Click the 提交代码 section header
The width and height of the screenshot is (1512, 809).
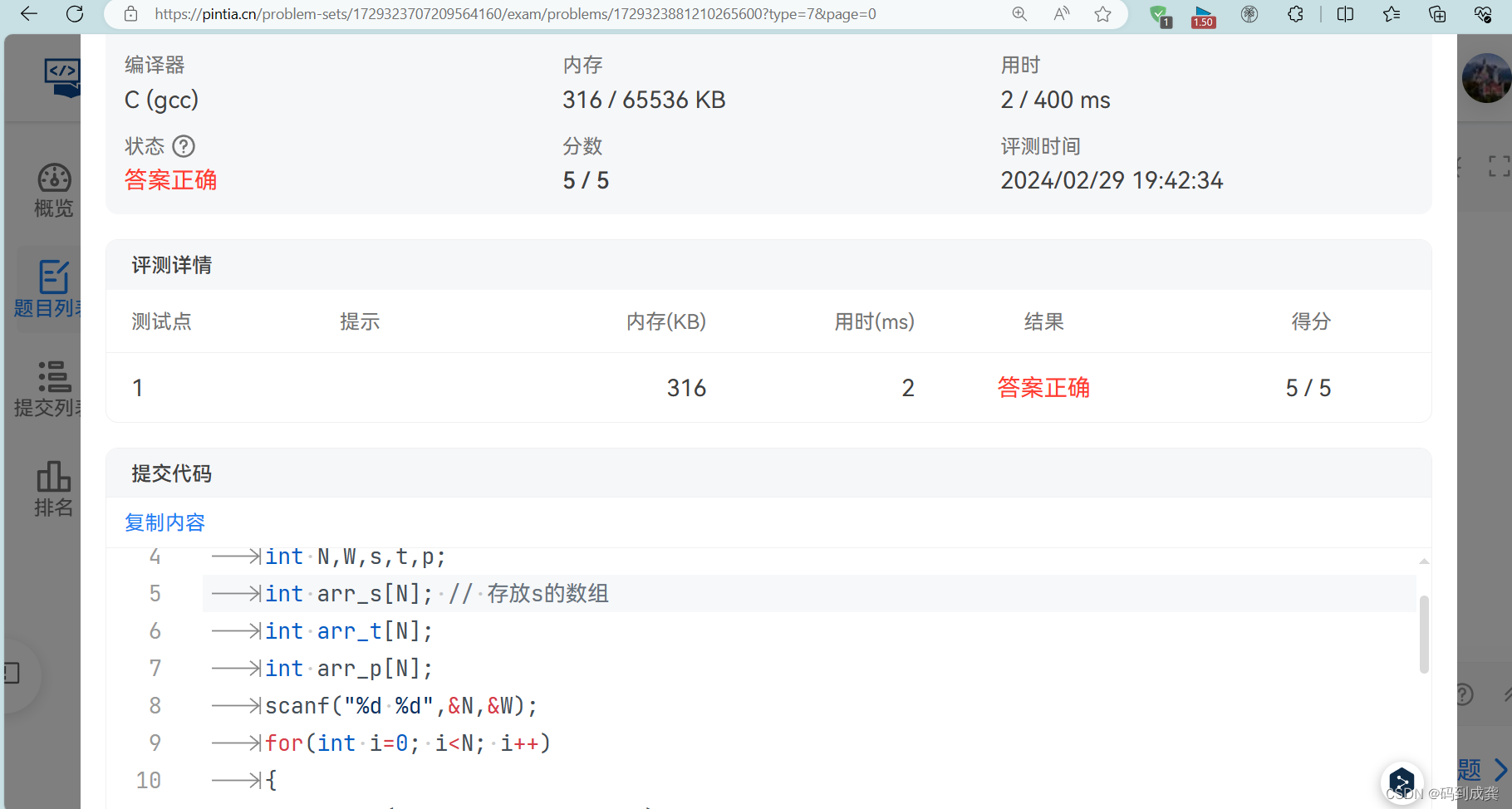point(172,473)
